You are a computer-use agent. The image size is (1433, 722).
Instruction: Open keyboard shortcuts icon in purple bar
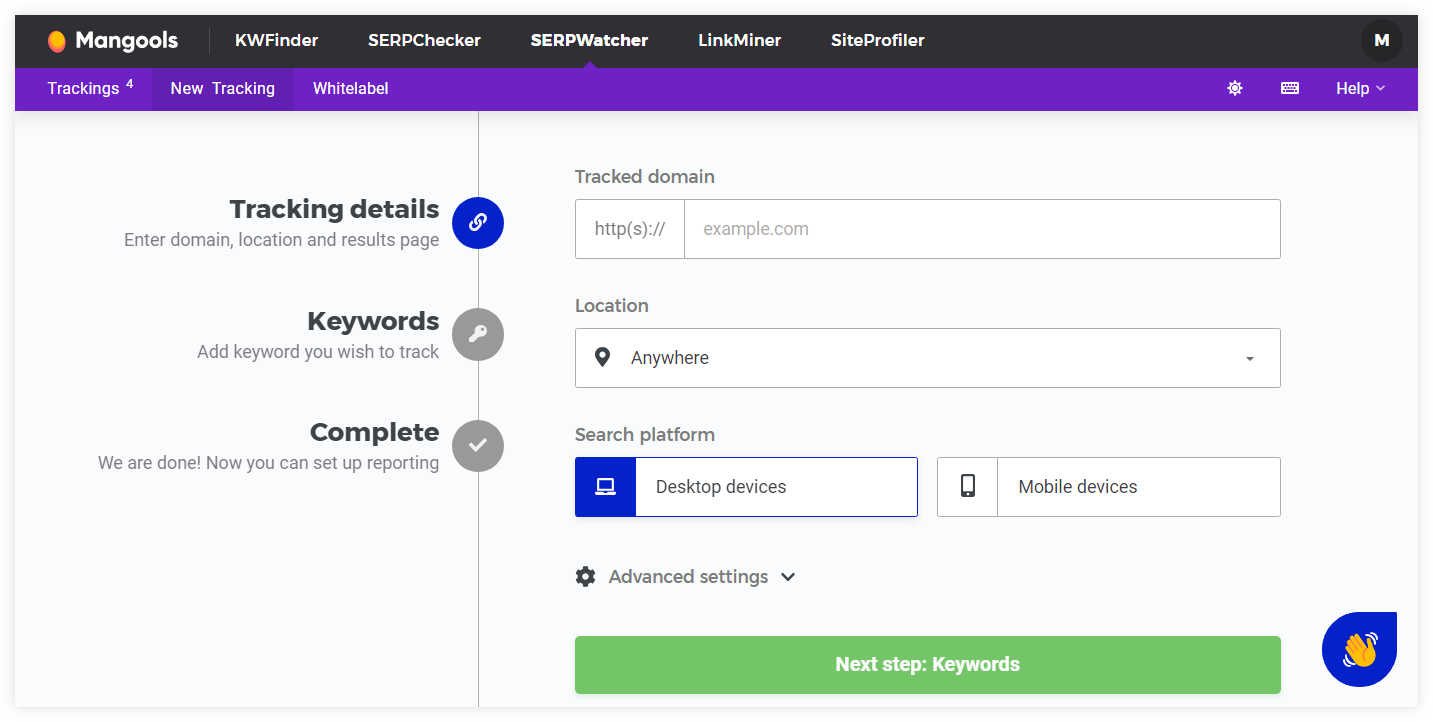[x=1289, y=88]
